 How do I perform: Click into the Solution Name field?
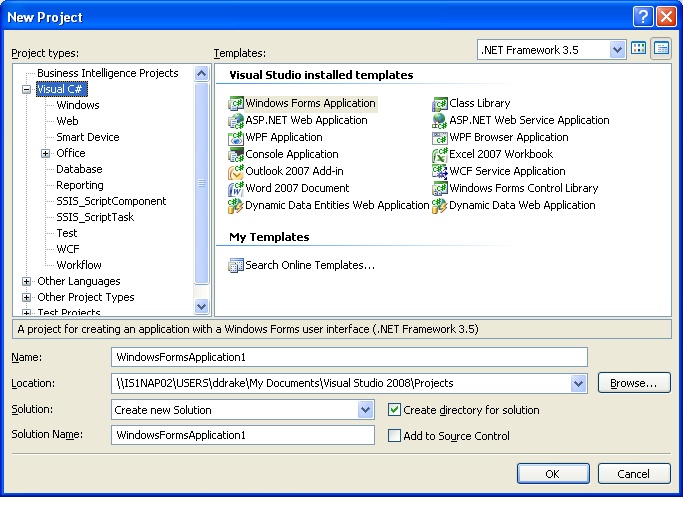(243, 435)
